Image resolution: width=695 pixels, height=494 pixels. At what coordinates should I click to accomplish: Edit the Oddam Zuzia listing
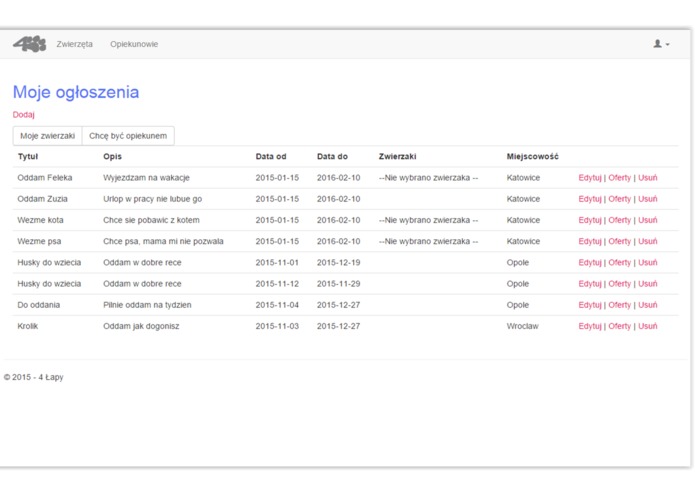590,199
